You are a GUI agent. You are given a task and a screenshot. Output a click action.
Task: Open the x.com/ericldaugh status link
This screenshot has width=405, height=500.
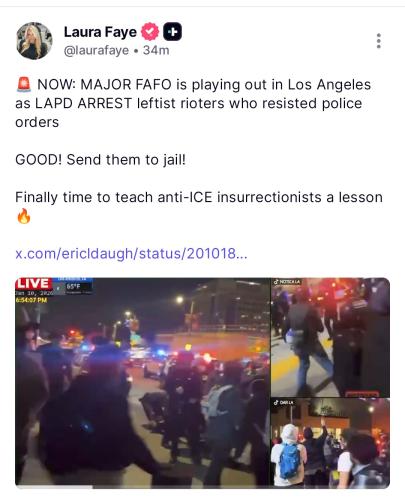[x=131, y=254]
